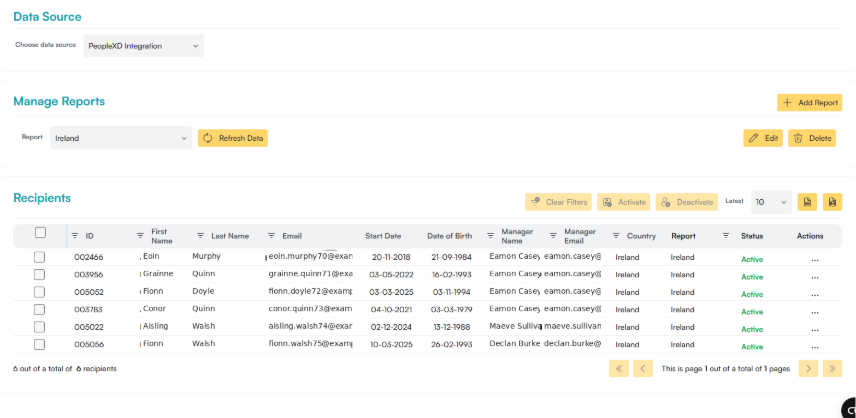Click the Data Source heading
The width and height of the screenshot is (856, 418).
(47, 16)
